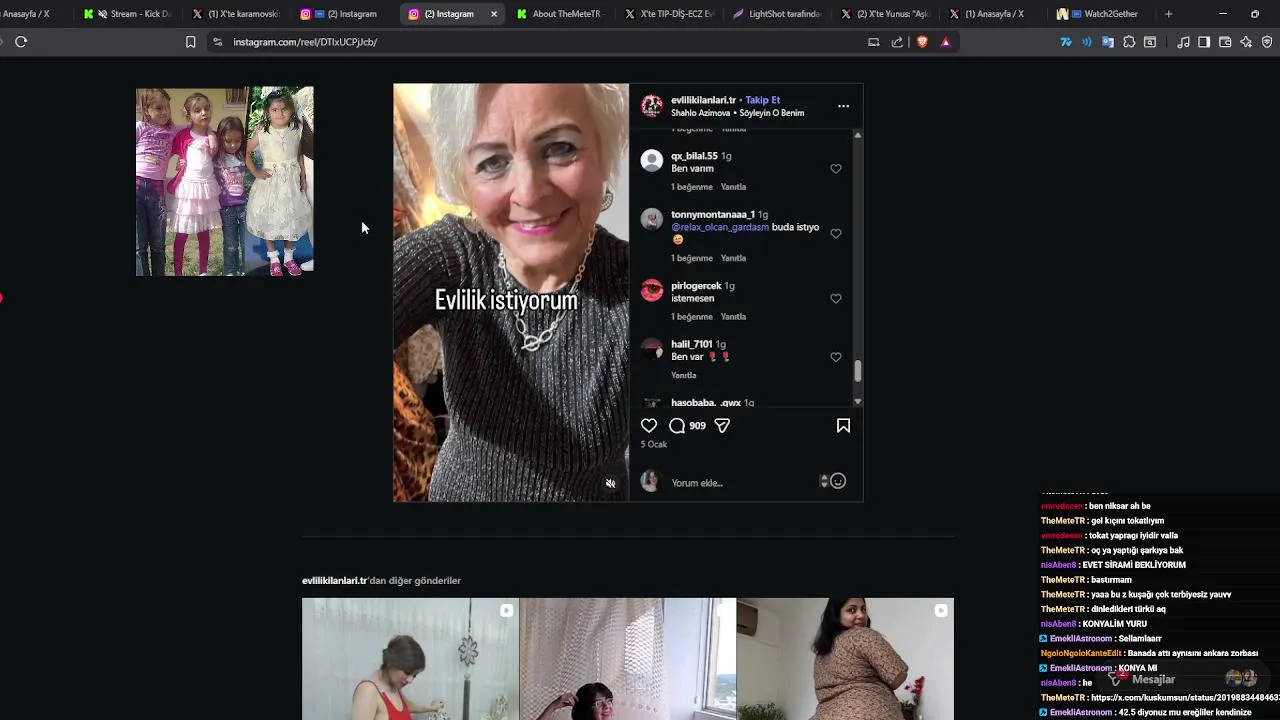Open the evlilikilanlari.tr profile link in header

click(703, 100)
